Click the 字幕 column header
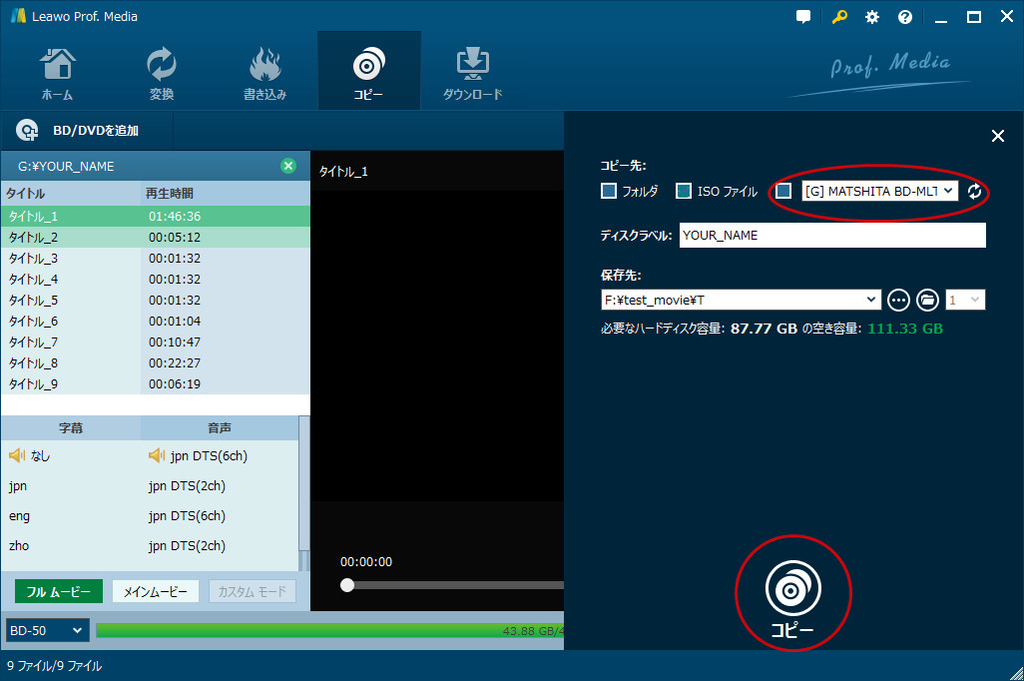This screenshot has height=681, width=1024. [71, 428]
